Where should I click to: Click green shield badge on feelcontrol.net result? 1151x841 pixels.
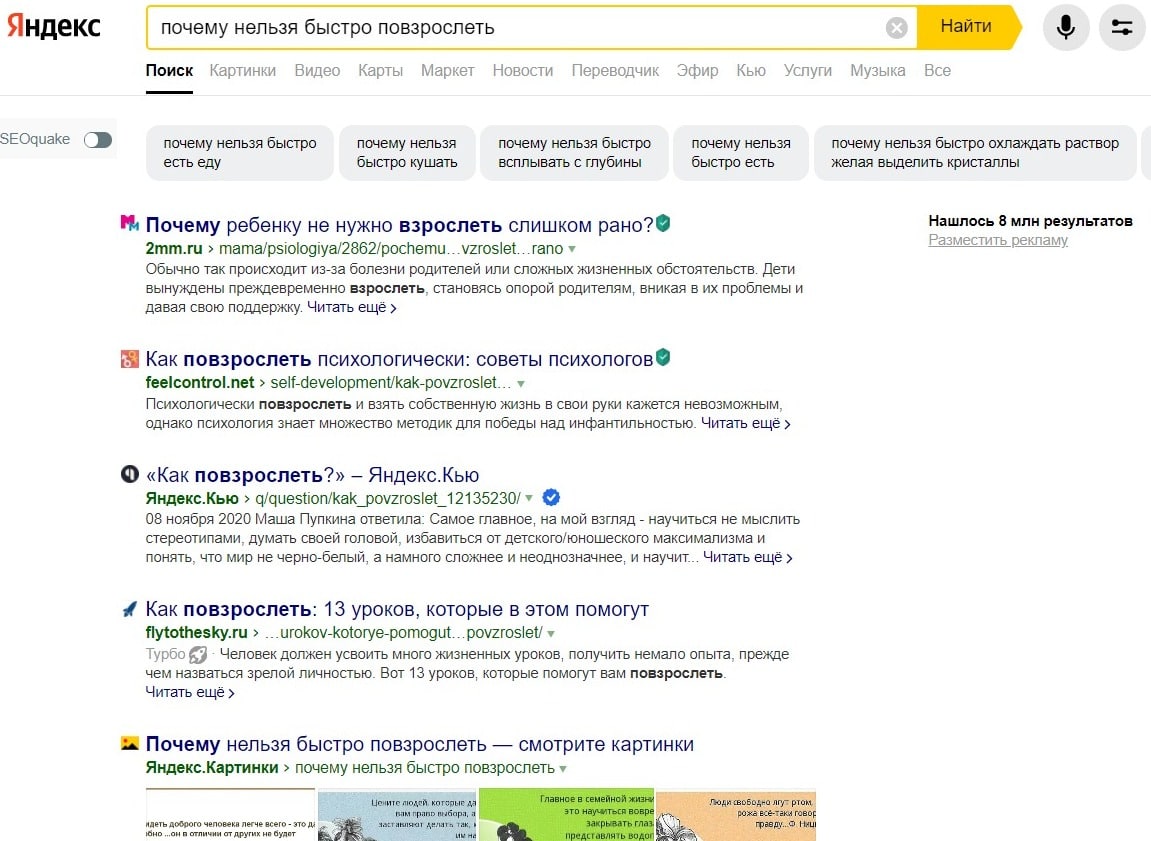coord(663,357)
